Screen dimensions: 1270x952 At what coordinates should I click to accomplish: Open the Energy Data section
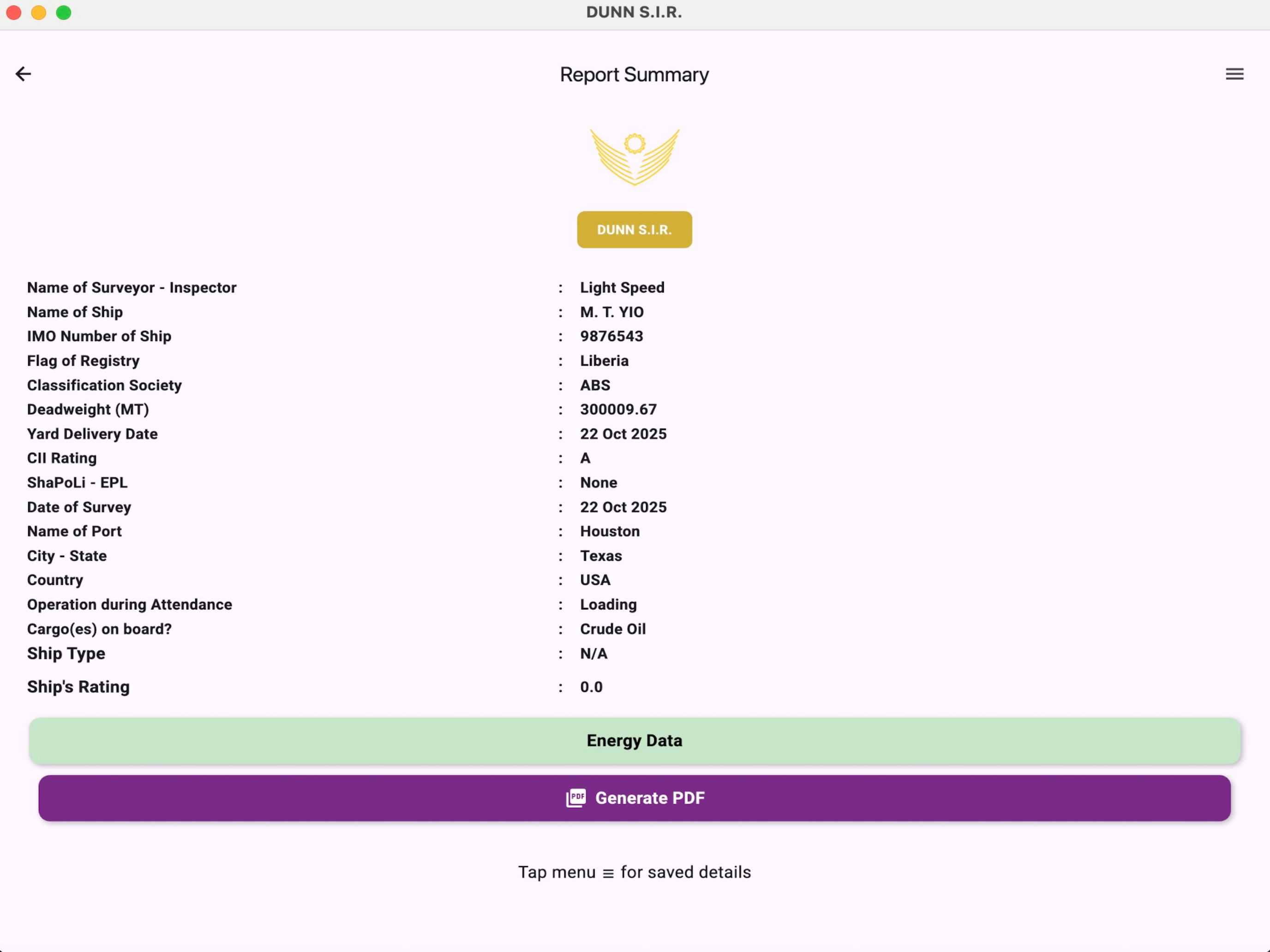[635, 741]
